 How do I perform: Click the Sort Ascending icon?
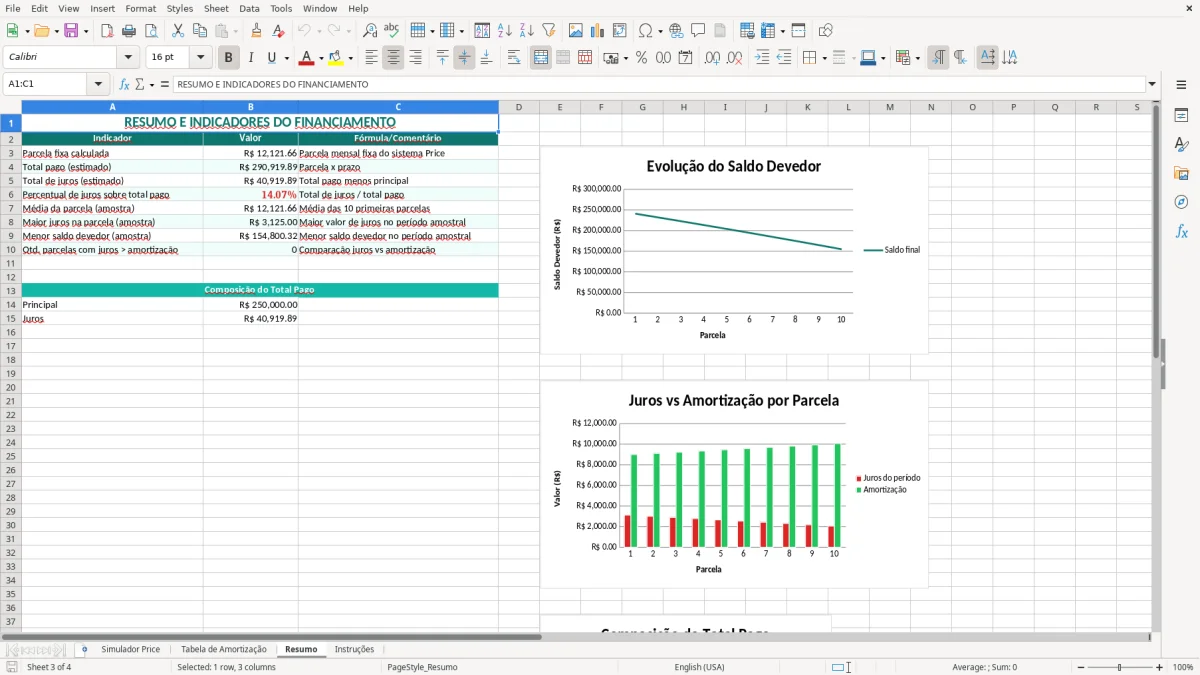point(505,31)
